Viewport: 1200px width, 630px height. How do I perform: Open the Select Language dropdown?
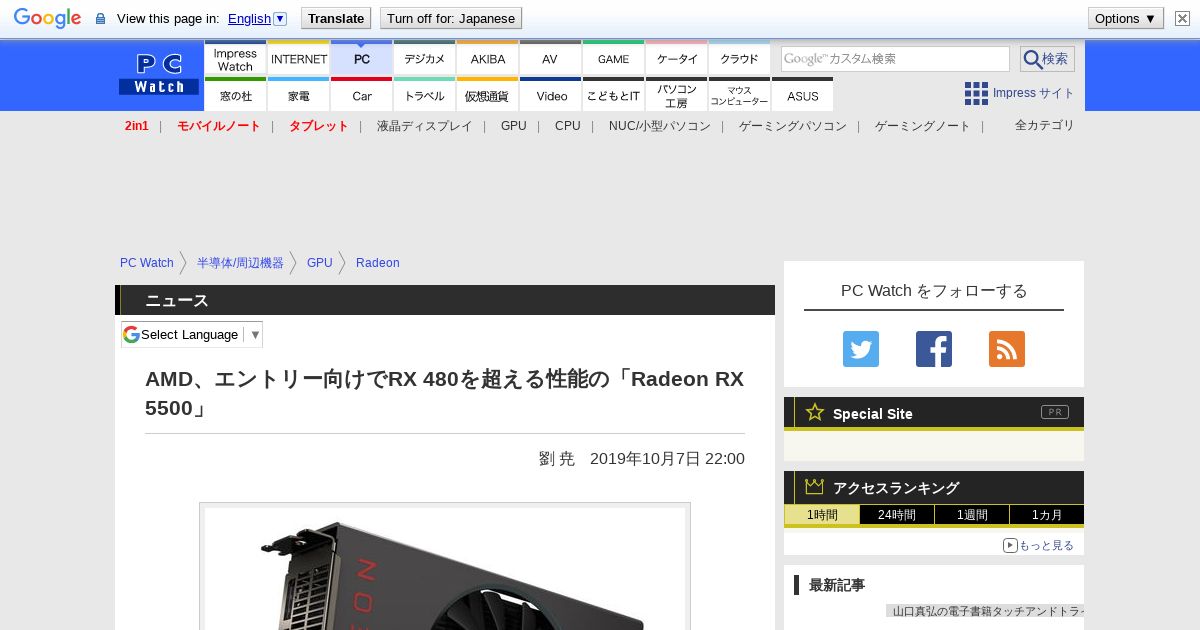[x=192, y=334]
